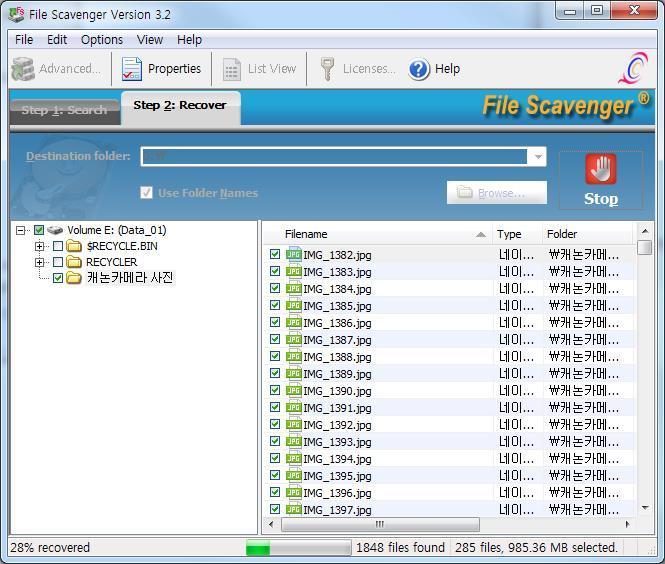
Task: Uncheck the IMG_1389.jpg file checkbox
Action: pos(275,373)
